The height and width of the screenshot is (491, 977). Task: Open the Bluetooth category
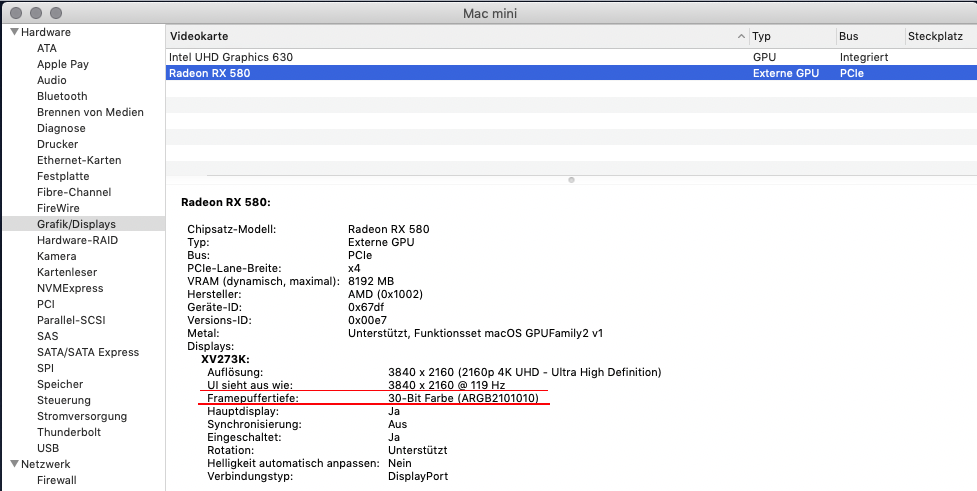point(62,96)
